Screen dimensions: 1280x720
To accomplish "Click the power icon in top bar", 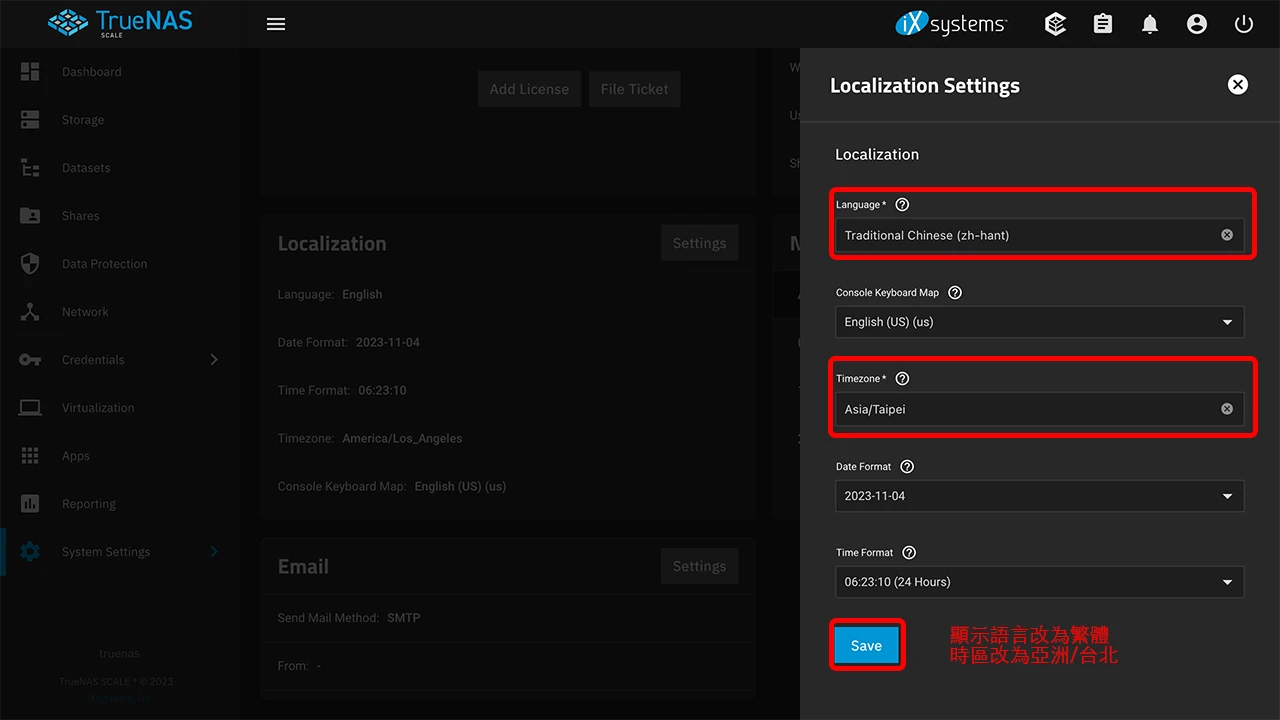I will (1244, 24).
